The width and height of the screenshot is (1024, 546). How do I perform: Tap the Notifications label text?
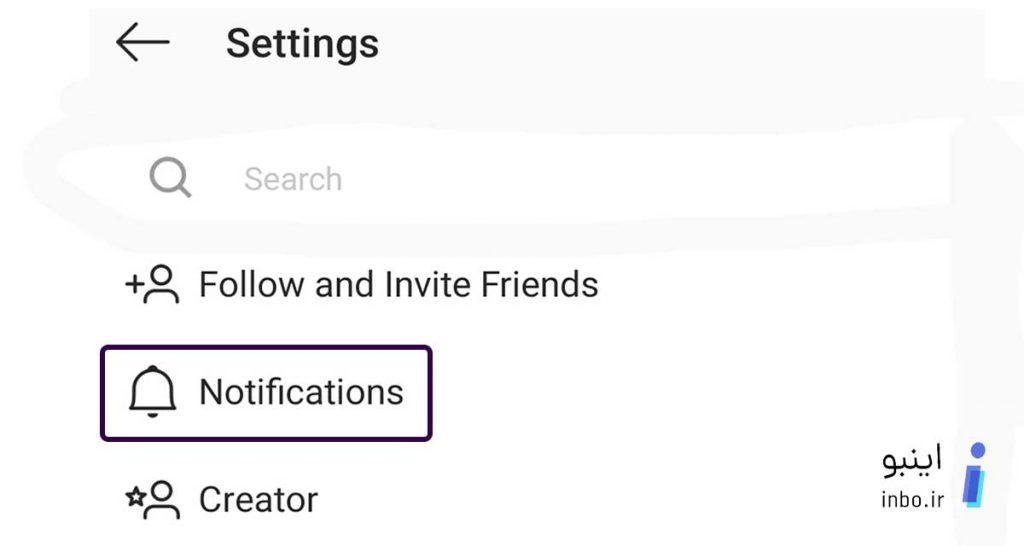(x=301, y=392)
